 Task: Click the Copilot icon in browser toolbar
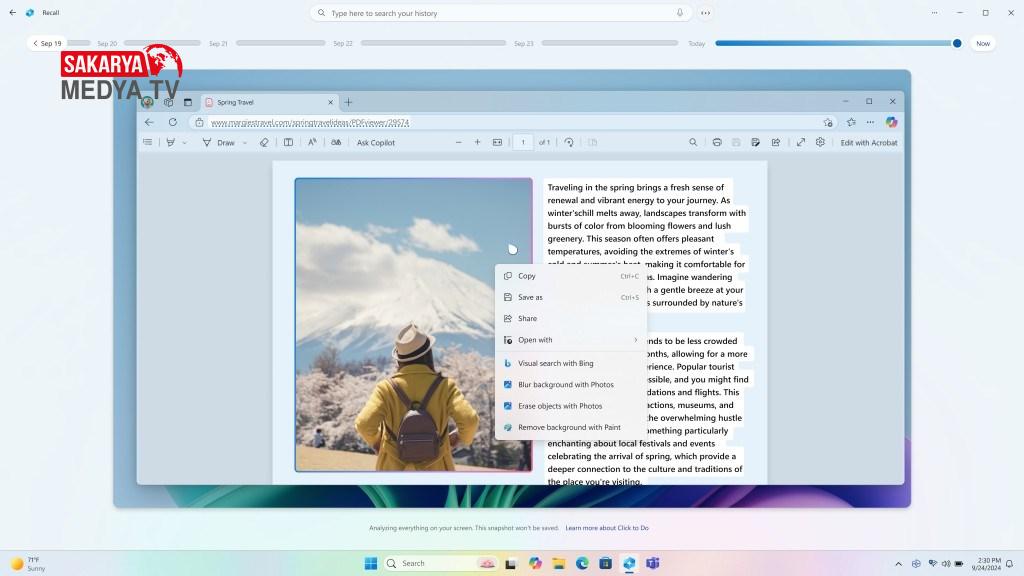point(891,122)
